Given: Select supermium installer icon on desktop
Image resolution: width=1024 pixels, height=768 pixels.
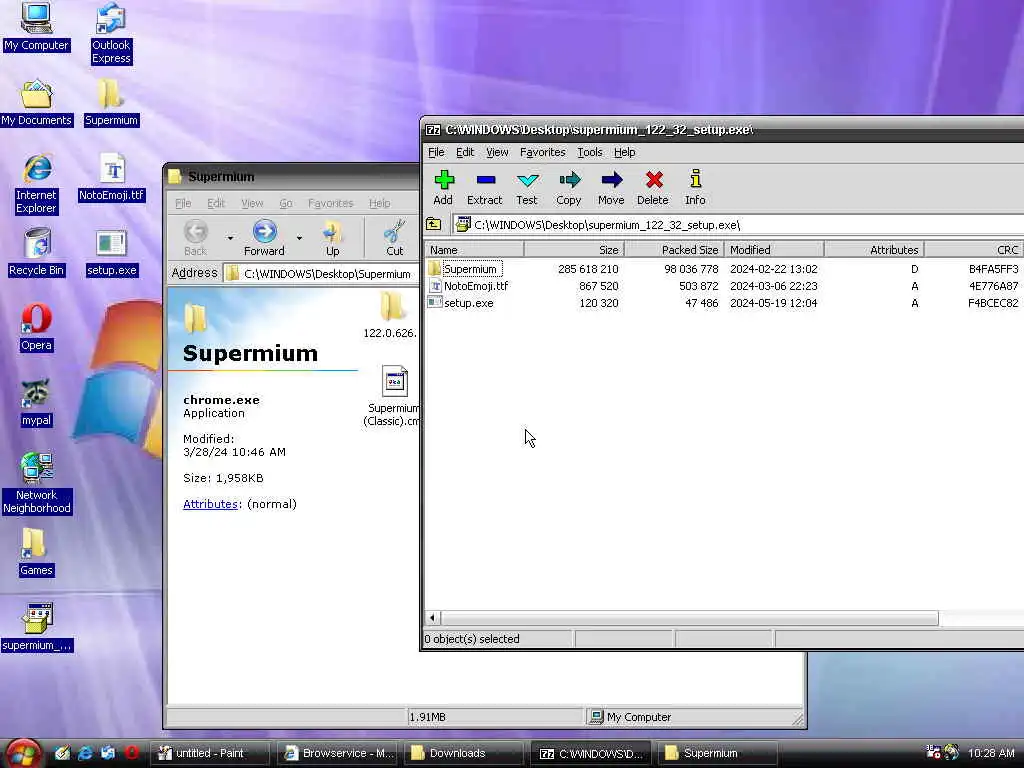Looking at the screenshot, I should (x=37, y=628).
